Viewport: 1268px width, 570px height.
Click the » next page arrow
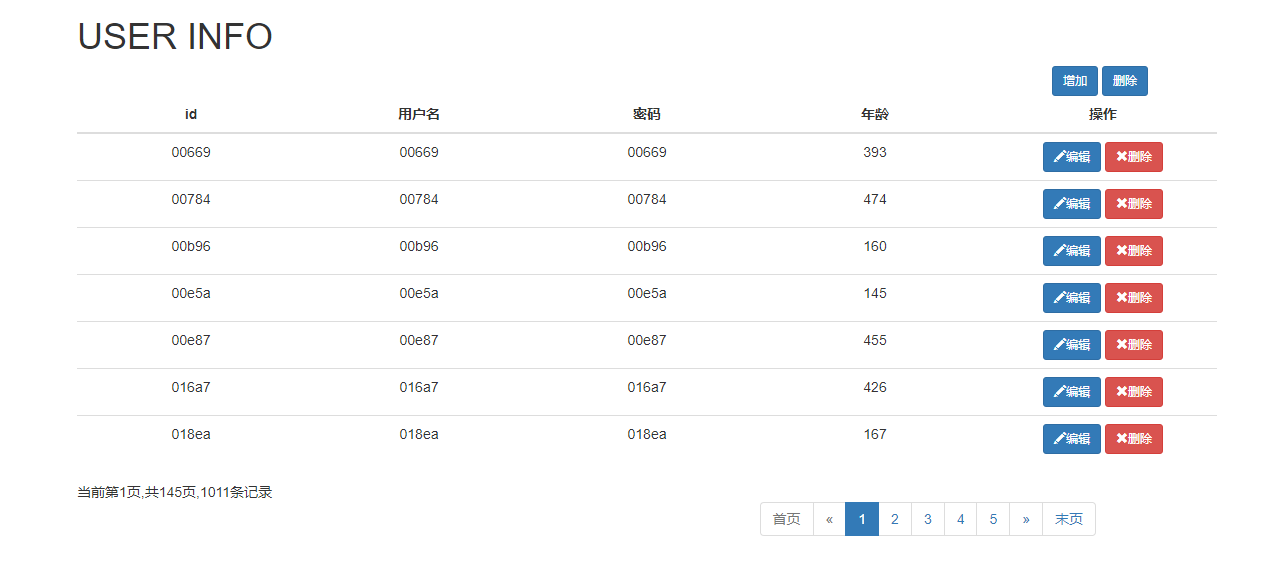(x=1026, y=519)
